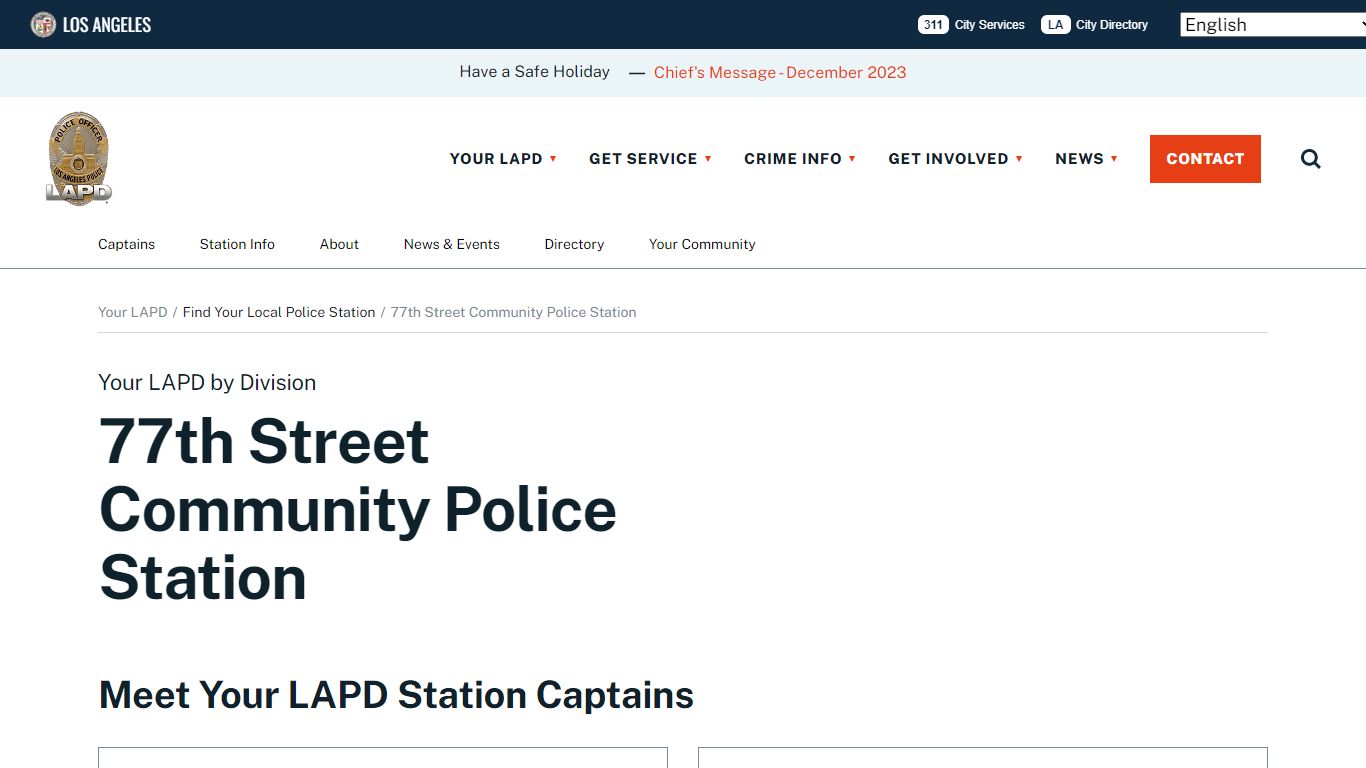Click the LOS ANGELES header text
The width and height of the screenshot is (1366, 768).
click(x=107, y=25)
